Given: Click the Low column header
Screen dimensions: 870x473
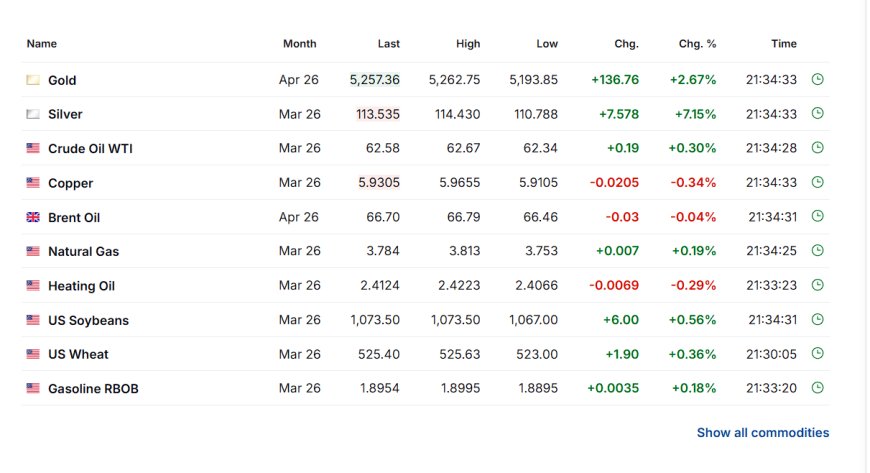Looking at the screenshot, I should click(547, 43).
